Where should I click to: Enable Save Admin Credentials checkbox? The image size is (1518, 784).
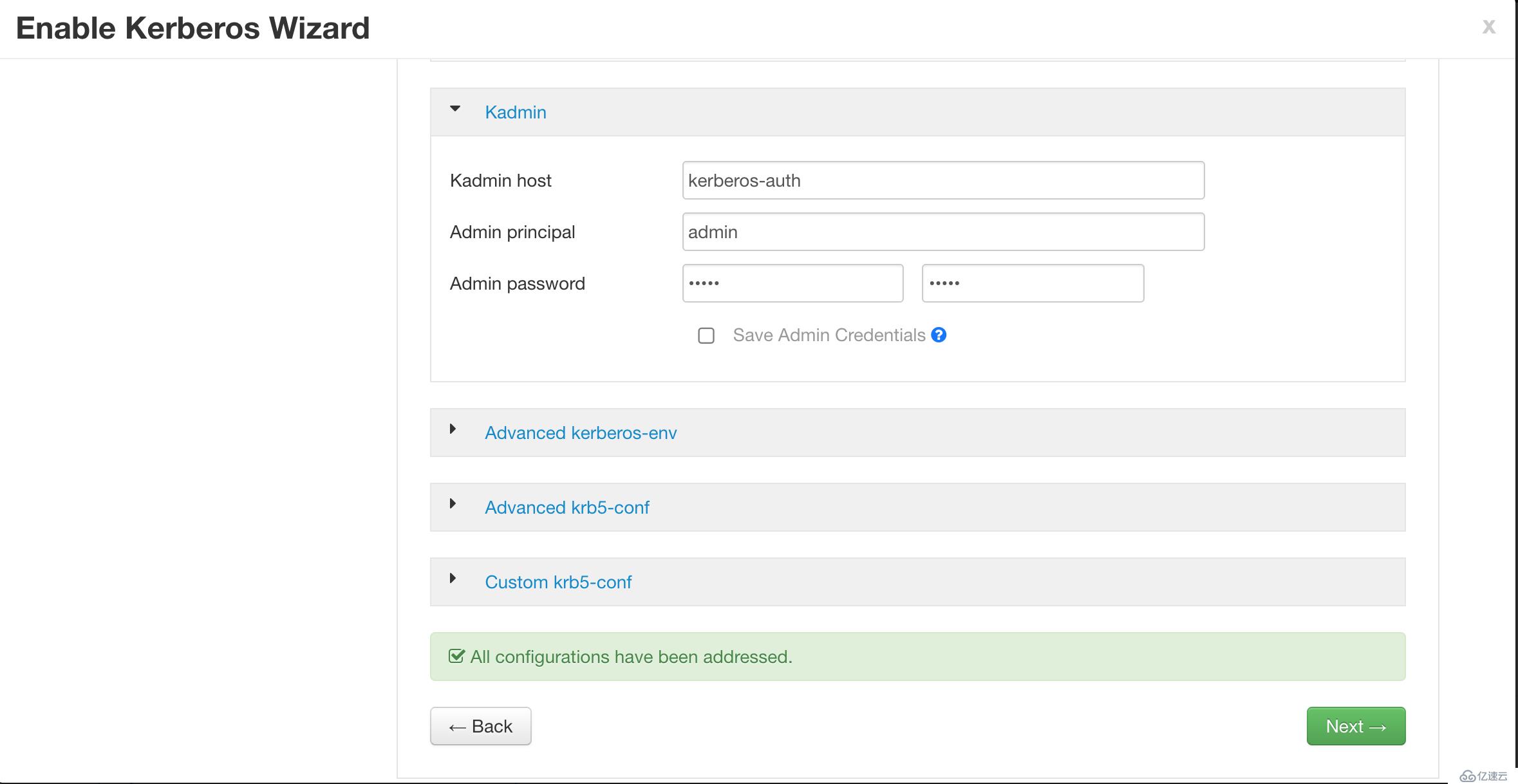pyautogui.click(x=706, y=335)
